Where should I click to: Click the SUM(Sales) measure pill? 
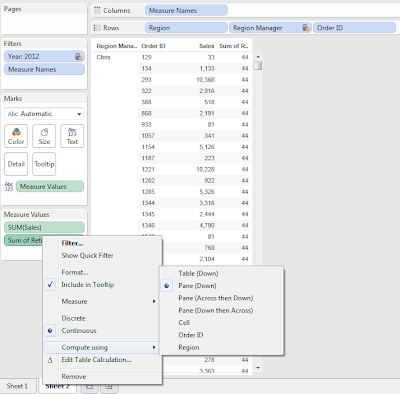(x=44, y=227)
